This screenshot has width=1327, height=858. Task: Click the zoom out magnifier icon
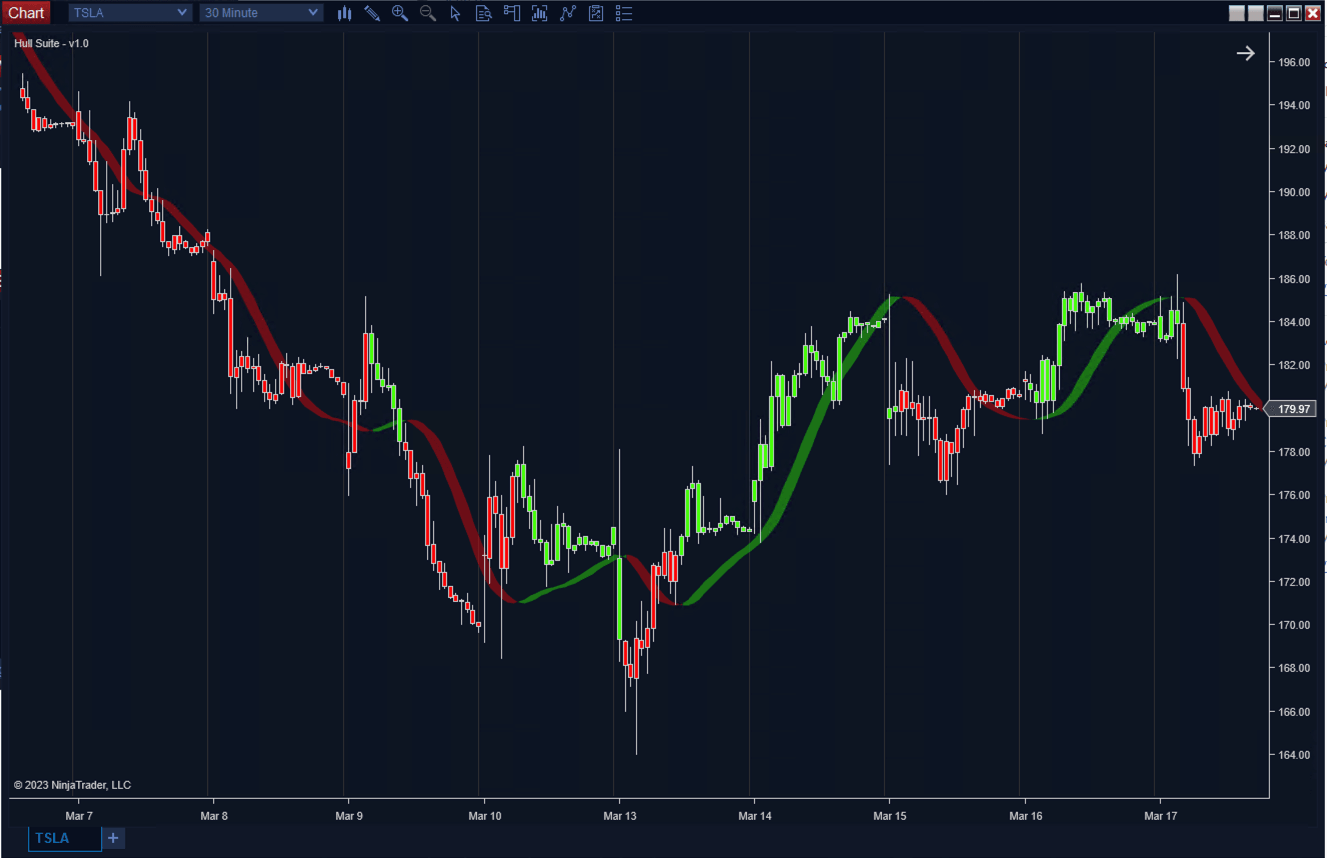coord(428,13)
